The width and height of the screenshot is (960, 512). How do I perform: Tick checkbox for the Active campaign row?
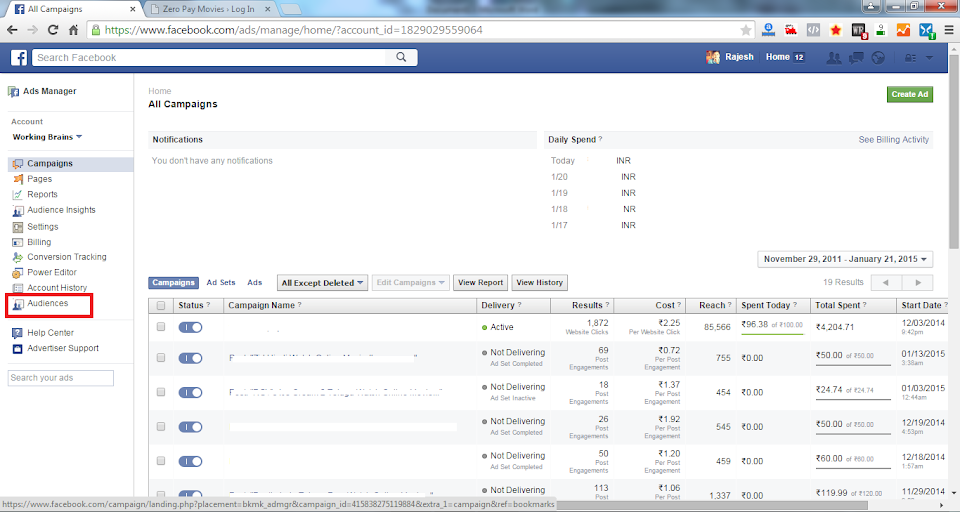tap(161, 327)
